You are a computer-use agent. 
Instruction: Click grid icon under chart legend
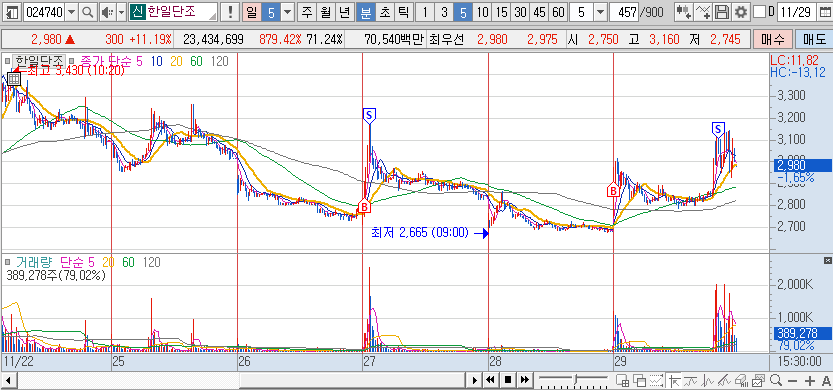coord(14,79)
